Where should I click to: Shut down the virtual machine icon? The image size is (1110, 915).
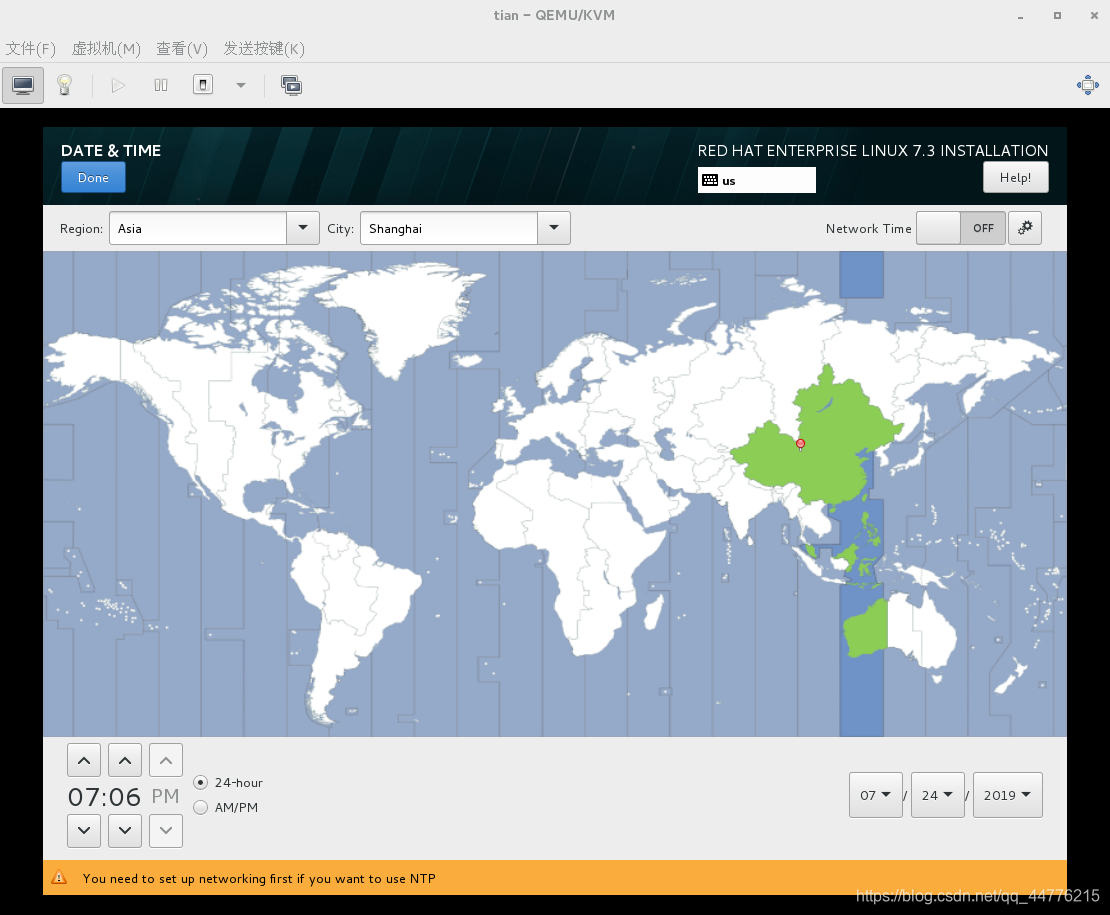202,86
